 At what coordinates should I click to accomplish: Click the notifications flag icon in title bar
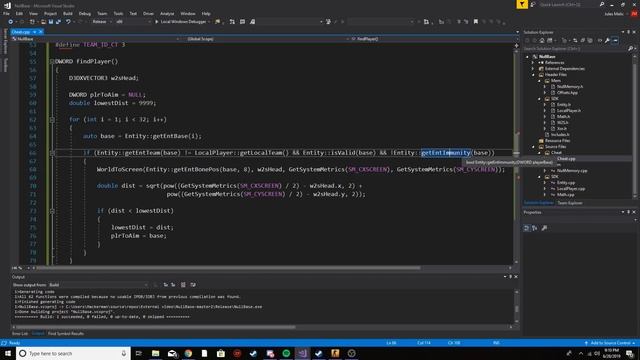point(522,4)
